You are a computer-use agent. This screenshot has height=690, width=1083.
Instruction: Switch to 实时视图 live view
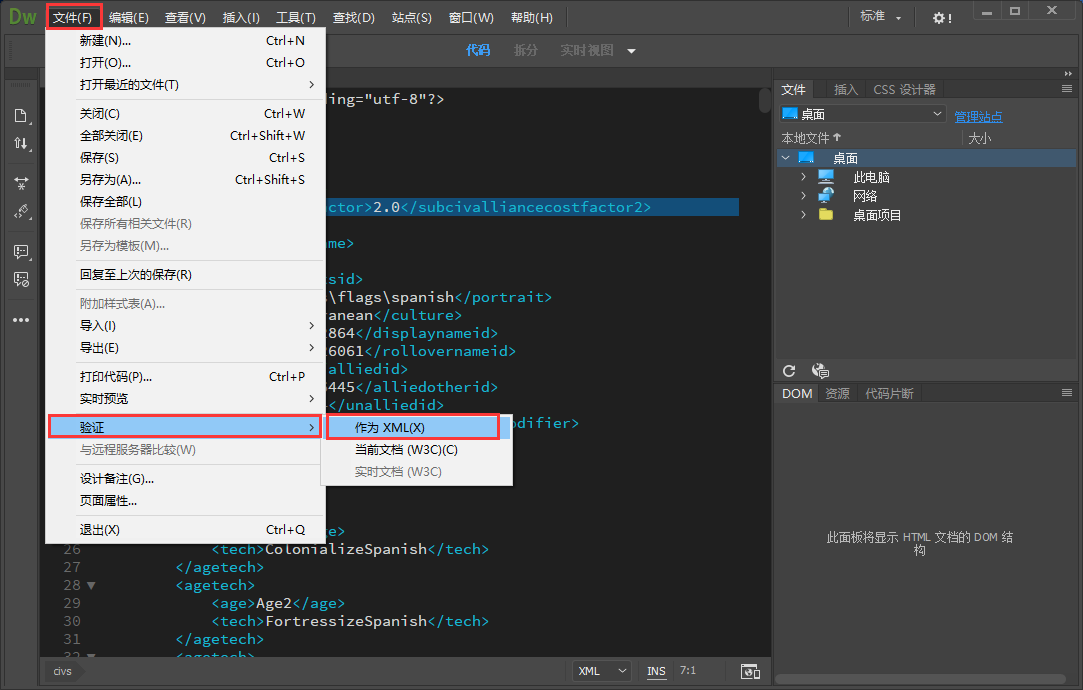pyautogui.click(x=586, y=50)
